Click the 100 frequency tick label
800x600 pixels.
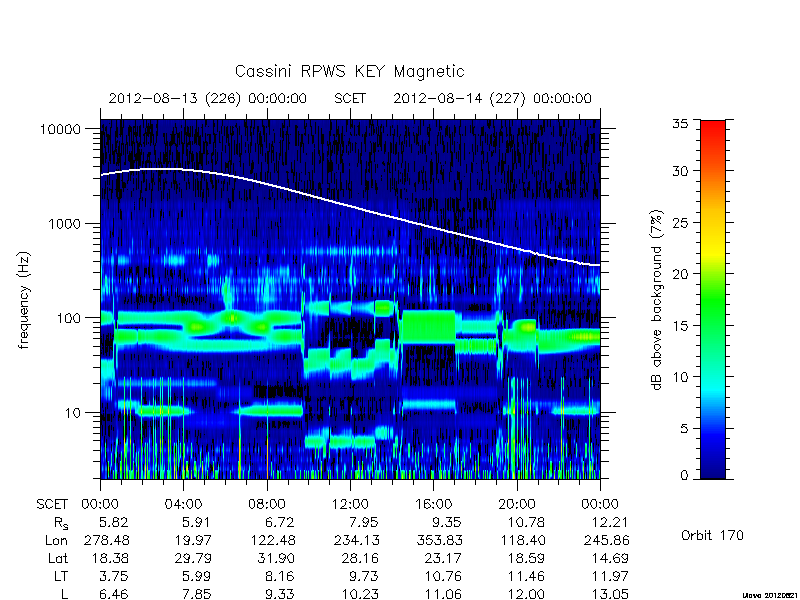point(69,318)
